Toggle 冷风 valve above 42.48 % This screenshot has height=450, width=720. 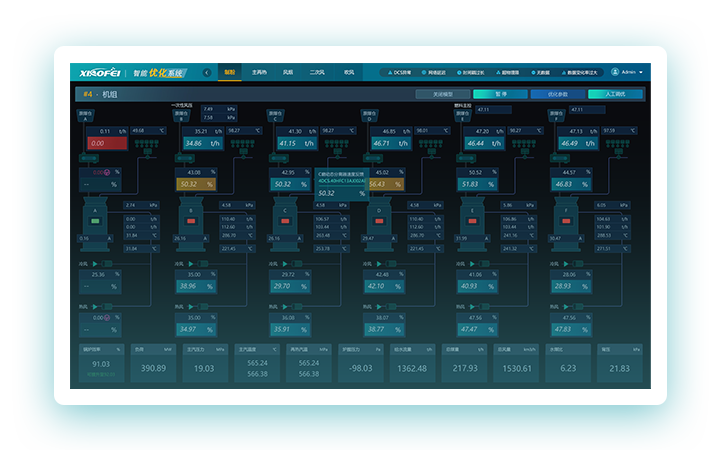(x=391, y=264)
